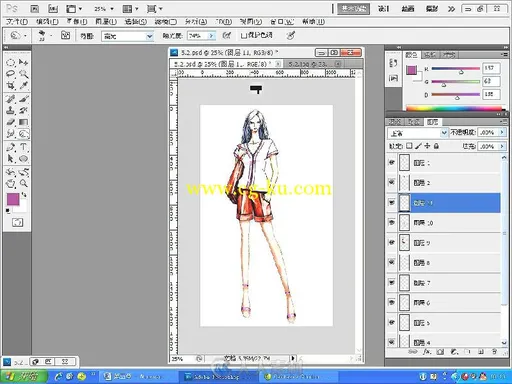Viewport: 512px width, 384px height.
Task: Hide layer 10 via its eye icon
Action: click(x=392, y=223)
